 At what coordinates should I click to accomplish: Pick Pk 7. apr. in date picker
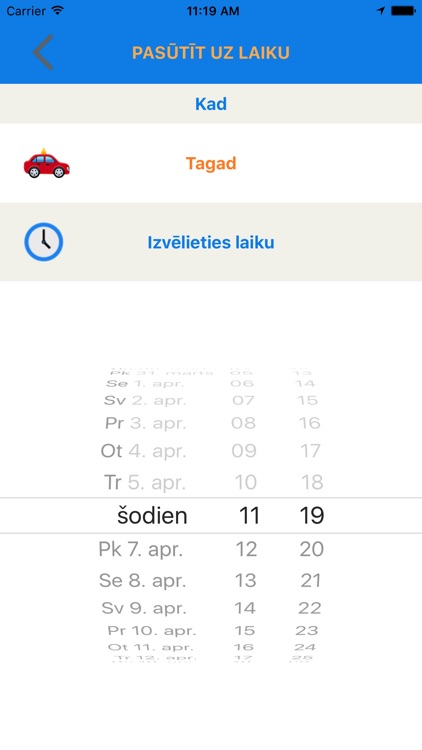pos(141,550)
